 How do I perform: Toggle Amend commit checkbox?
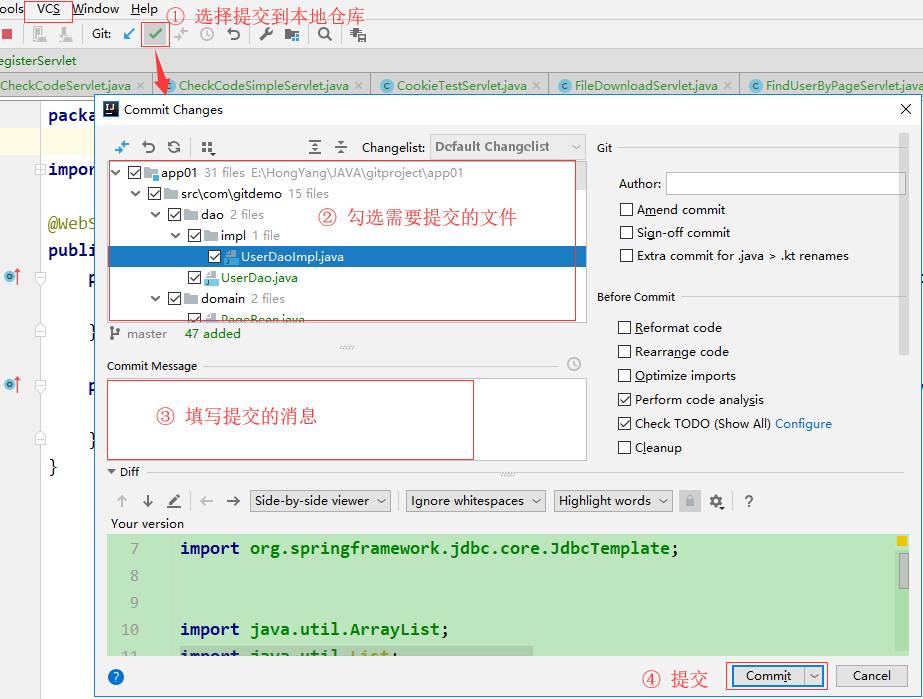626,210
